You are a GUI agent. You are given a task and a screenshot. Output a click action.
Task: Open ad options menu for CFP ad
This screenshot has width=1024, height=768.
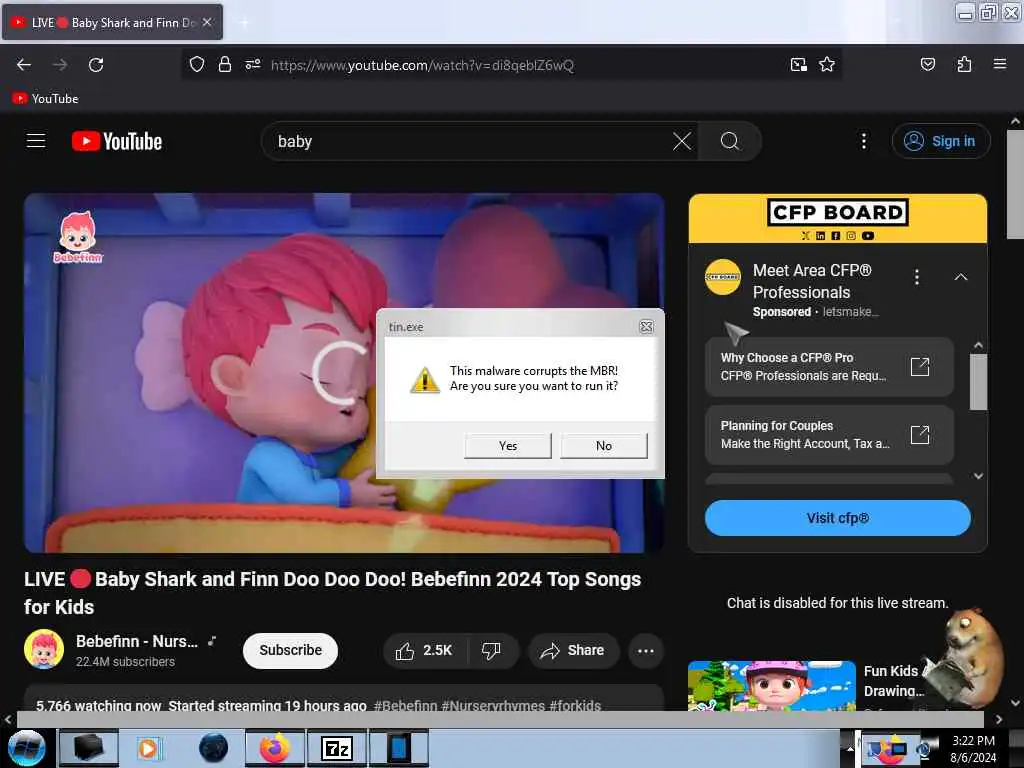point(917,278)
